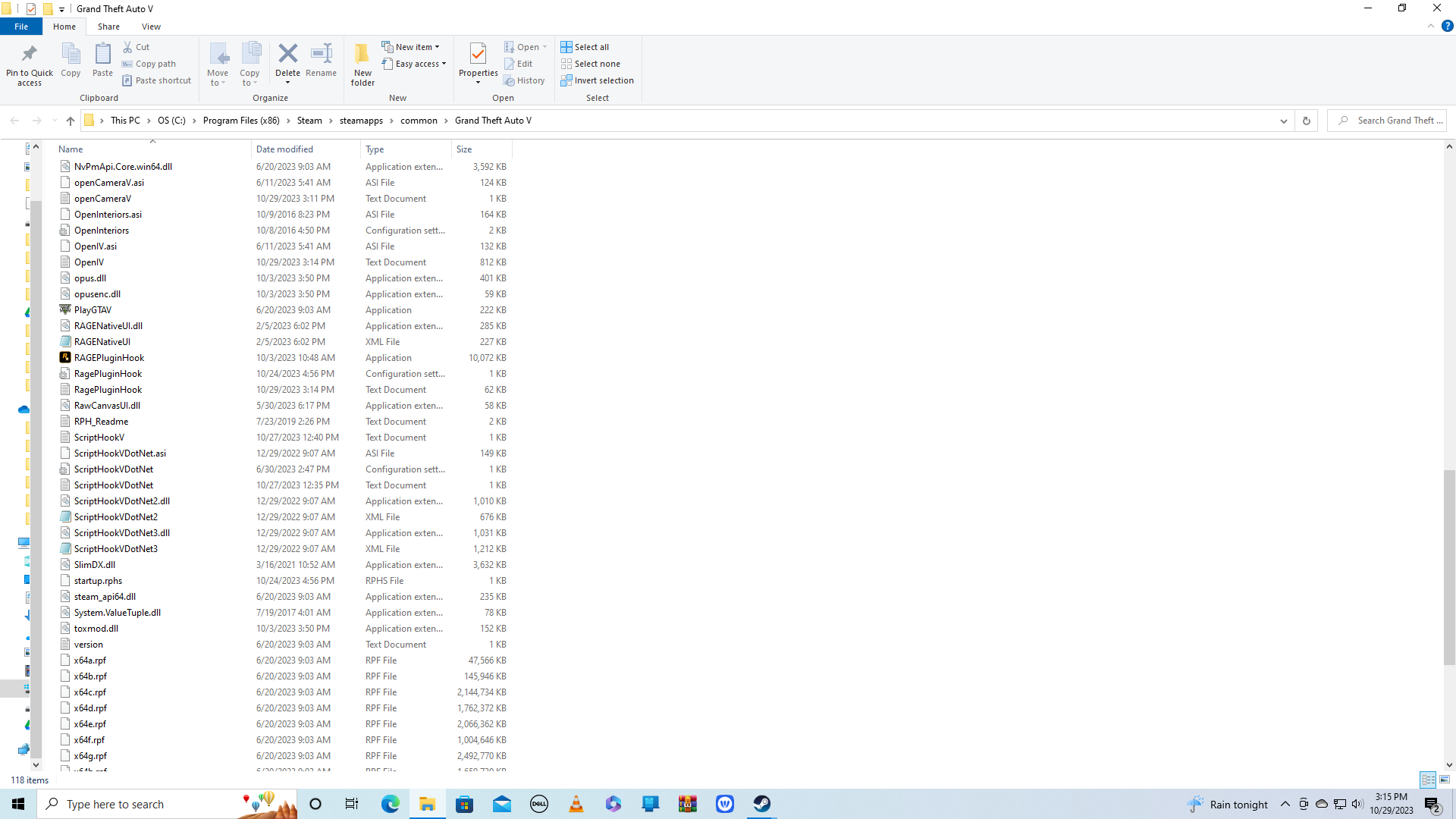Viewport: 1456px width, 819px height.
Task: Open the Share ribbon tab
Action: click(x=108, y=27)
